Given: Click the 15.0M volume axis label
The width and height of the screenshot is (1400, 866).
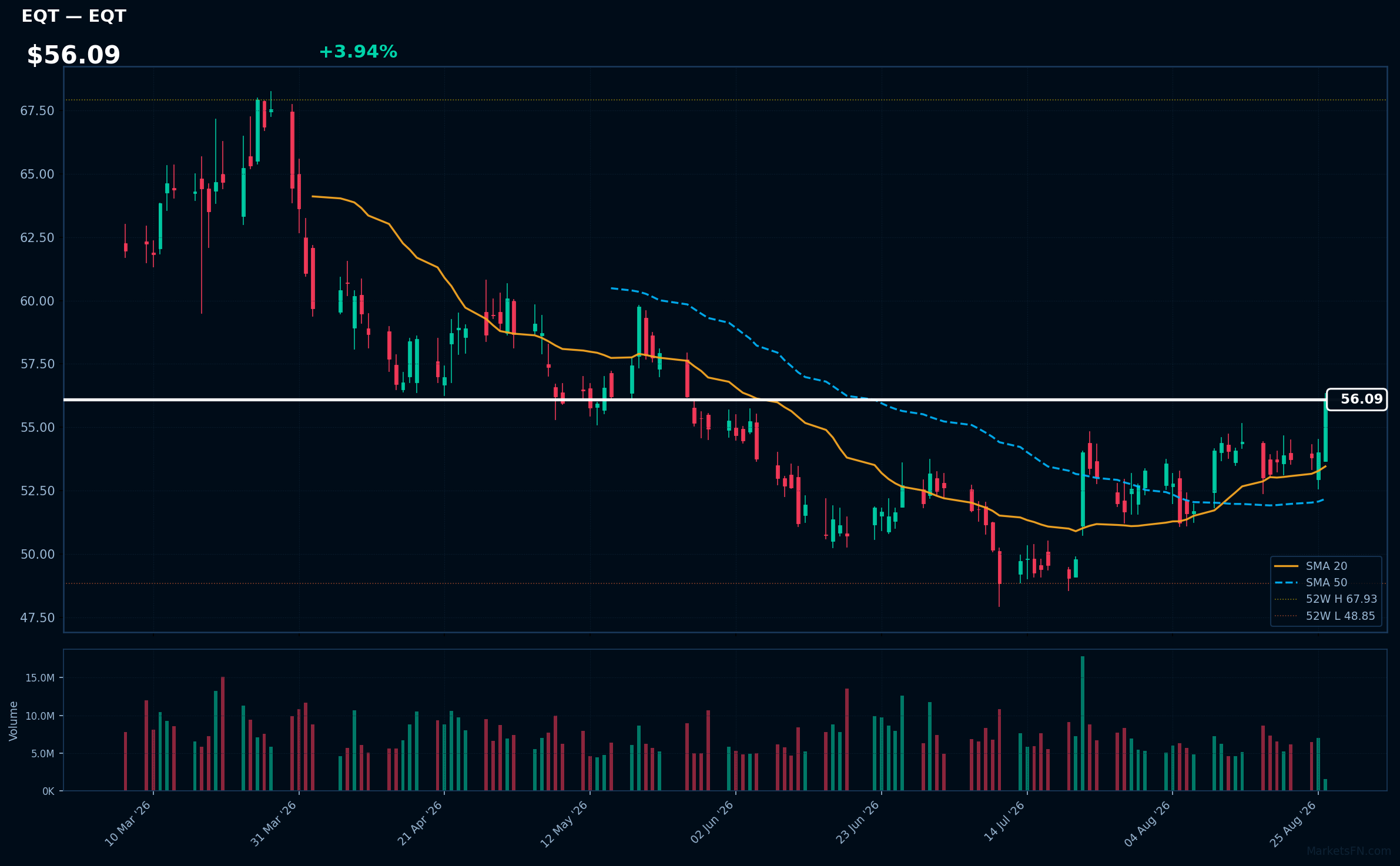Looking at the screenshot, I should pyautogui.click(x=39, y=678).
